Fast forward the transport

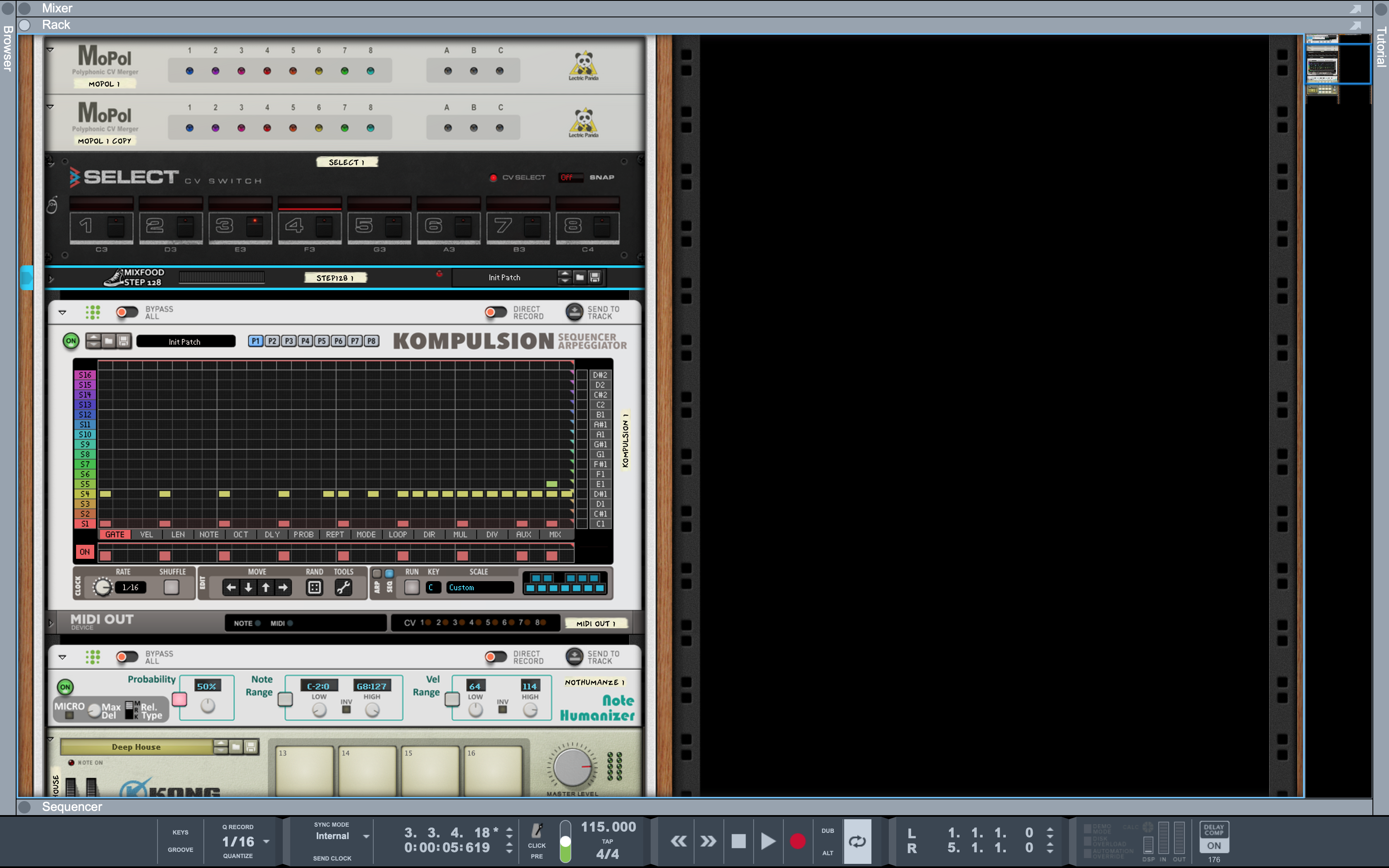(x=708, y=841)
